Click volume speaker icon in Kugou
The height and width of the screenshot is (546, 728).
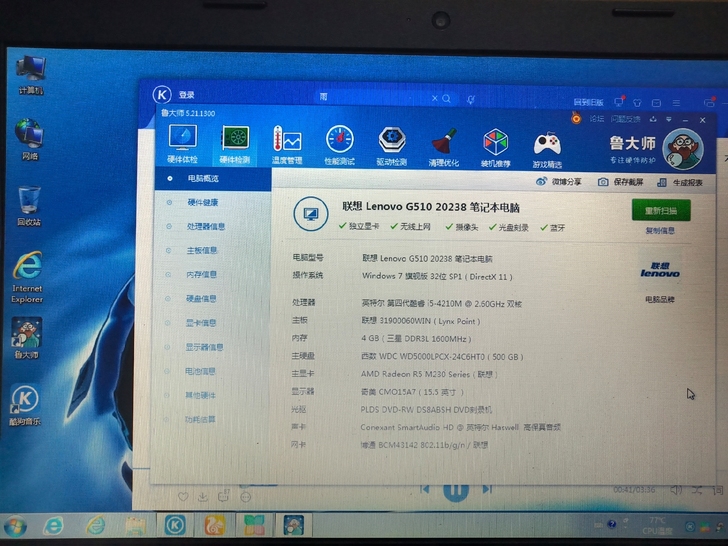click(x=676, y=490)
